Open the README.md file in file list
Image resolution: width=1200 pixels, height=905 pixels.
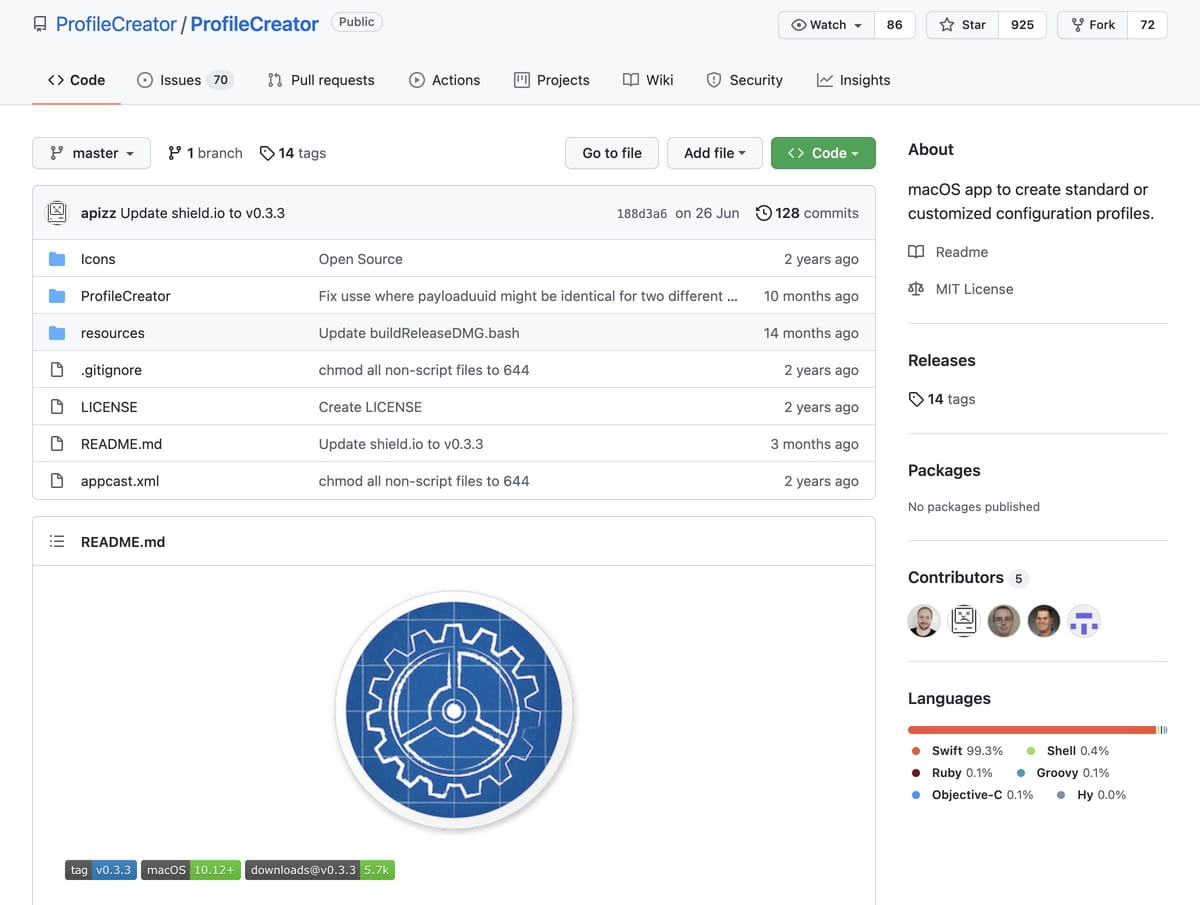pos(121,444)
